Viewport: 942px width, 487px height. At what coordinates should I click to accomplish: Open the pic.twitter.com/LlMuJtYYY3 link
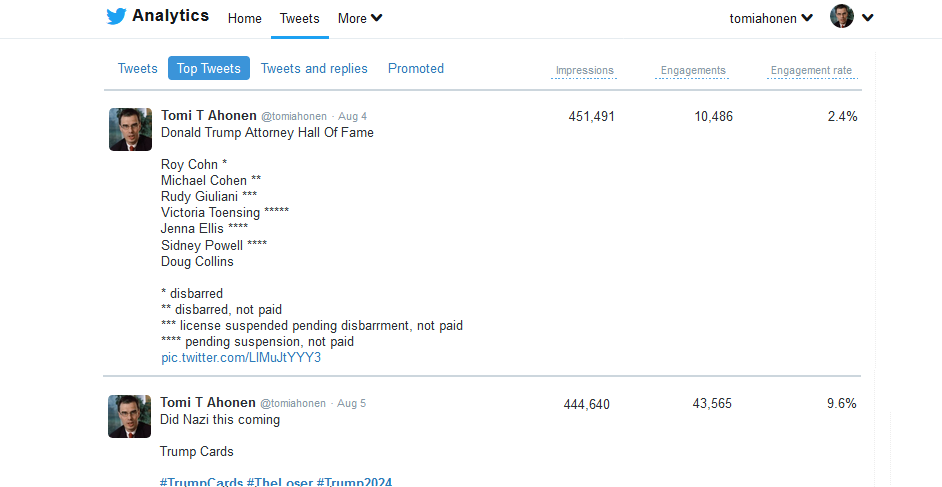(241, 358)
